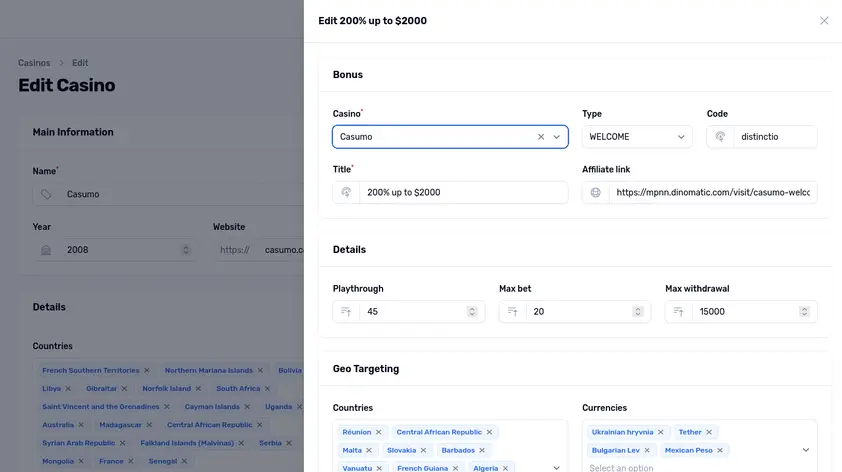Screen dimensions: 842x472
Task: Remove Ukrainian hryvnia currency tag
Action: point(660,432)
